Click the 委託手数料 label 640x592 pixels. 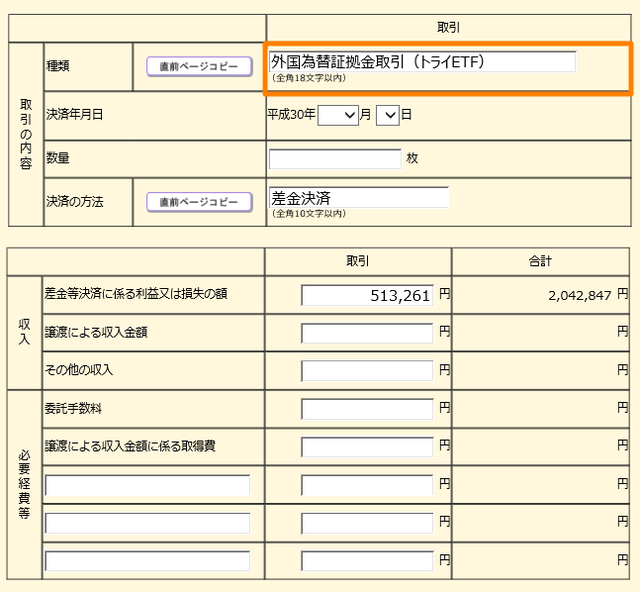[73, 408]
